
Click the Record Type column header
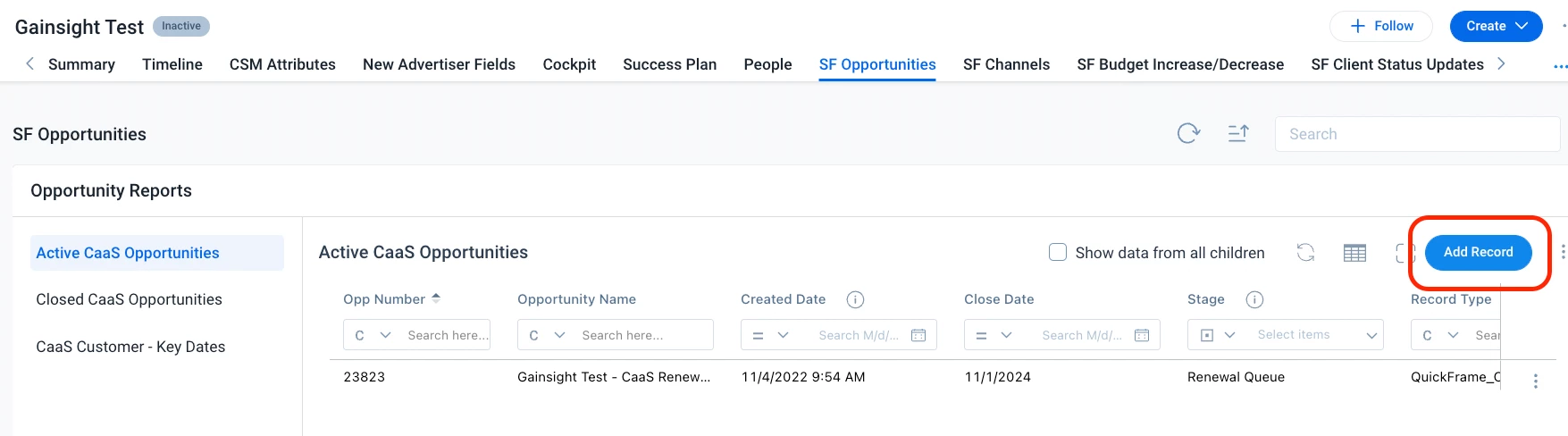point(1451,299)
